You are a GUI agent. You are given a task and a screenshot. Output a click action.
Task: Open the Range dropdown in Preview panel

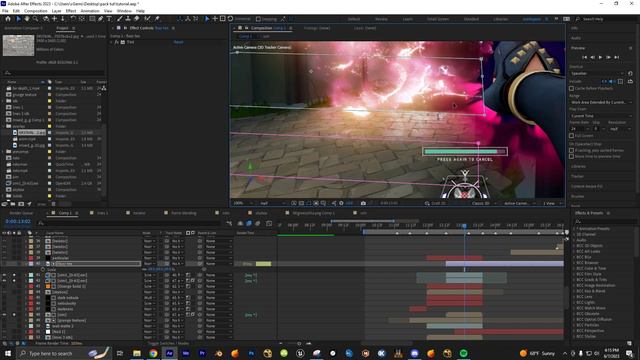[601, 102]
